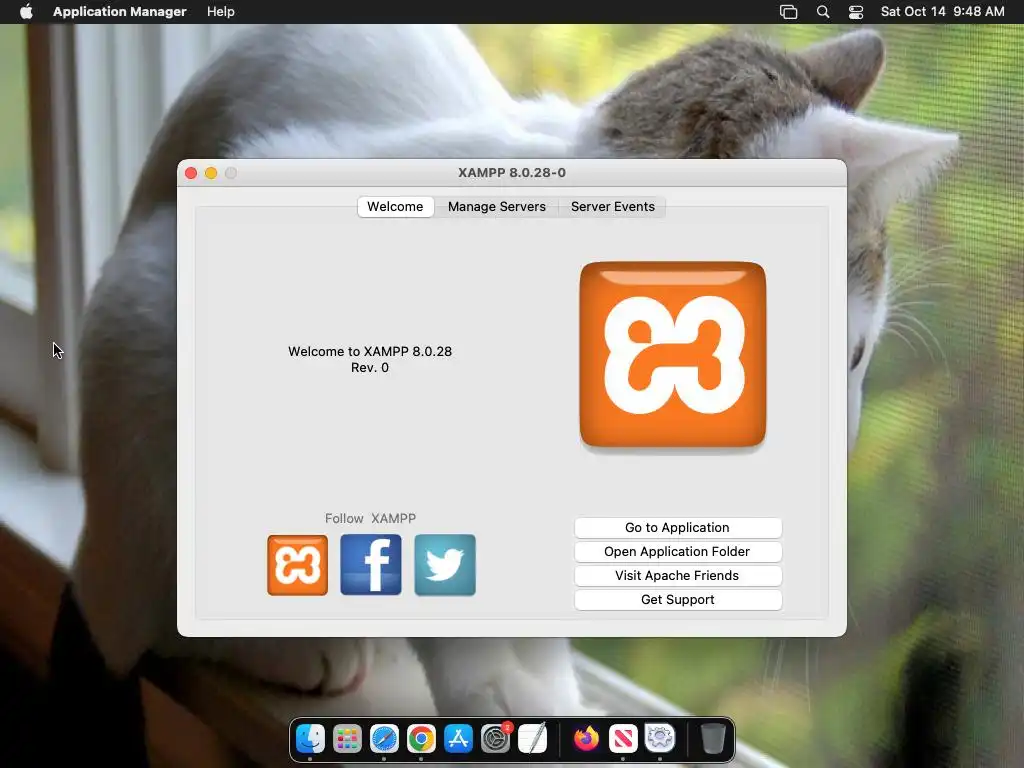This screenshot has width=1024, height=768.
Task: Open the XAMPP website follow icon
Action: pyautogui.click(x=297, y=565)
